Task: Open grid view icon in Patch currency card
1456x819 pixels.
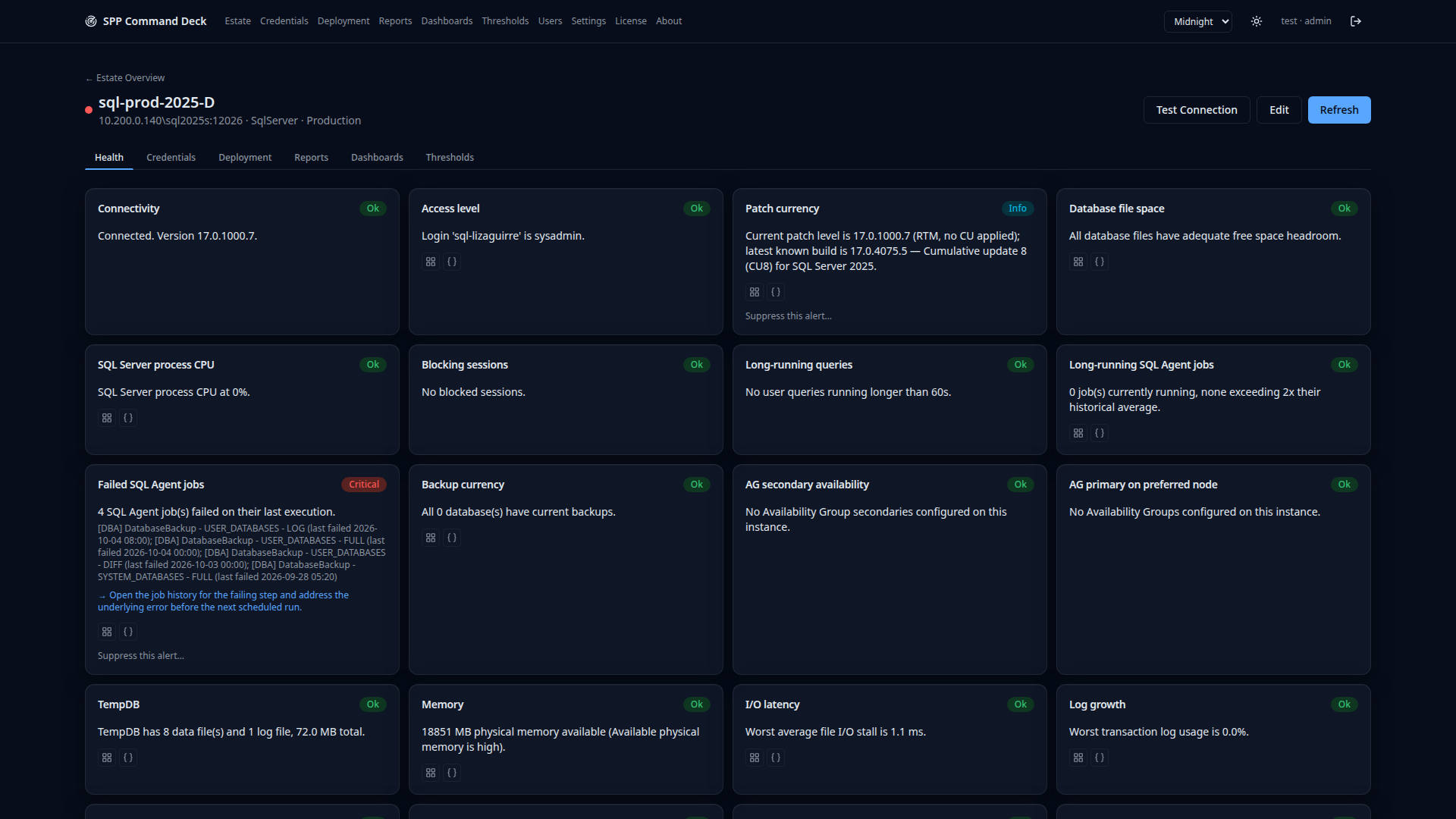Action: click(x=755, y=292)
